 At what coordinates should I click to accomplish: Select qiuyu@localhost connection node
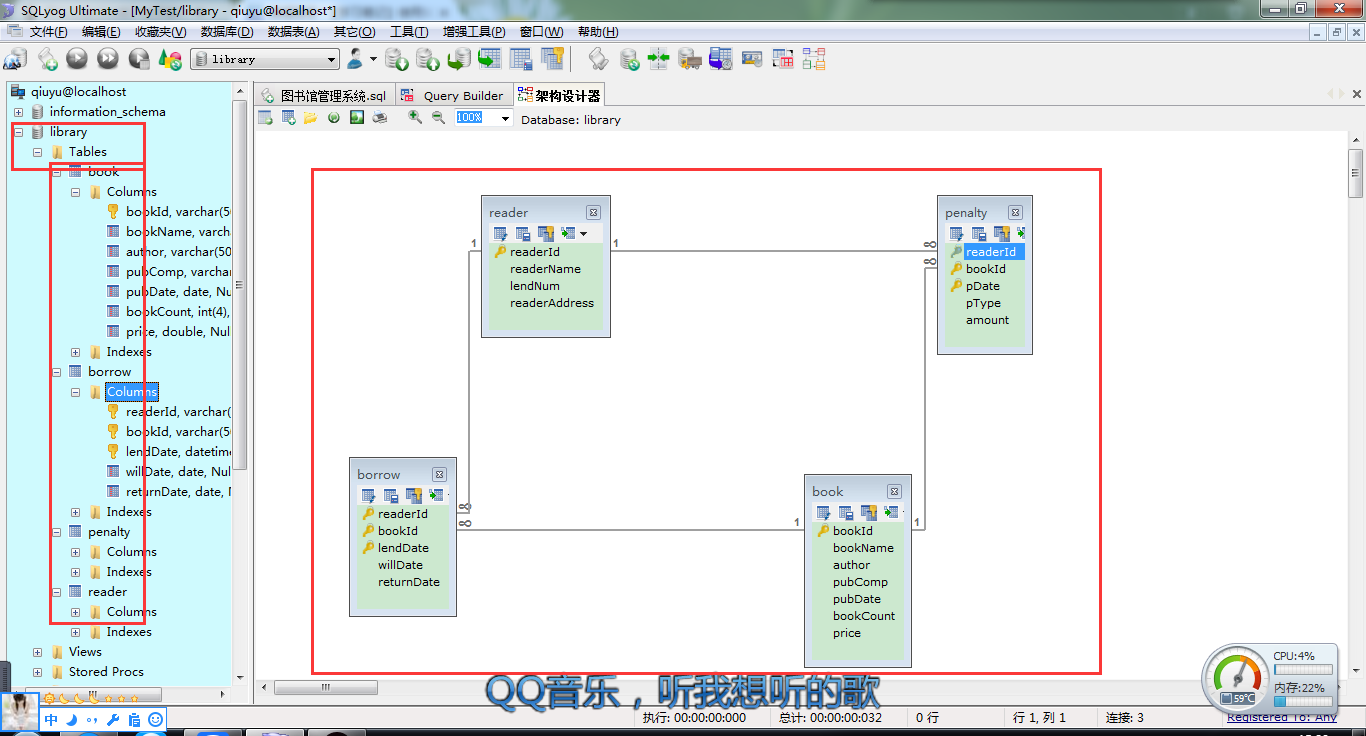[78, 92]
